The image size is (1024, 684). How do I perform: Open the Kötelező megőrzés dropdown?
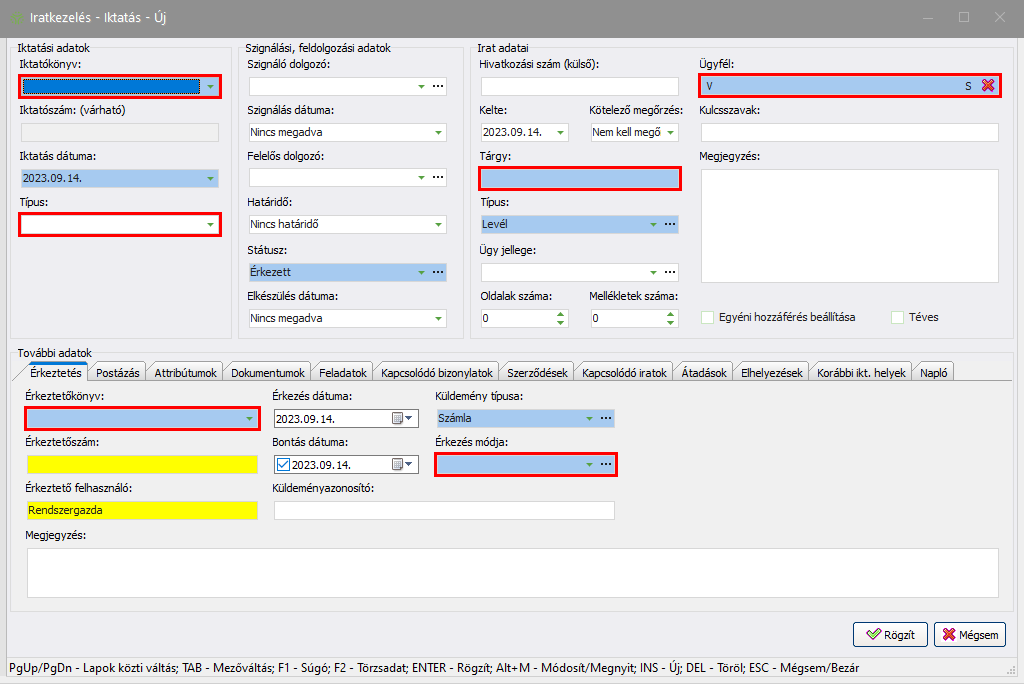pyautogui.click(x=670, y=132)
